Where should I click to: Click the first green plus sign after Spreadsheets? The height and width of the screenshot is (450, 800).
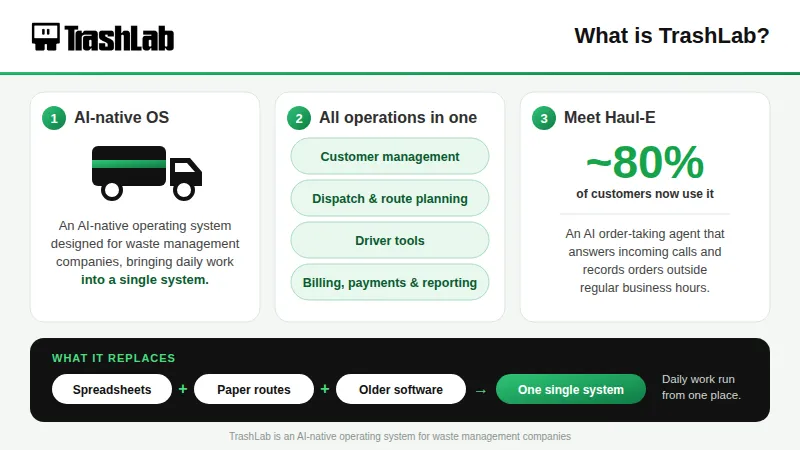pyautogui.click(x=183, y=389)
